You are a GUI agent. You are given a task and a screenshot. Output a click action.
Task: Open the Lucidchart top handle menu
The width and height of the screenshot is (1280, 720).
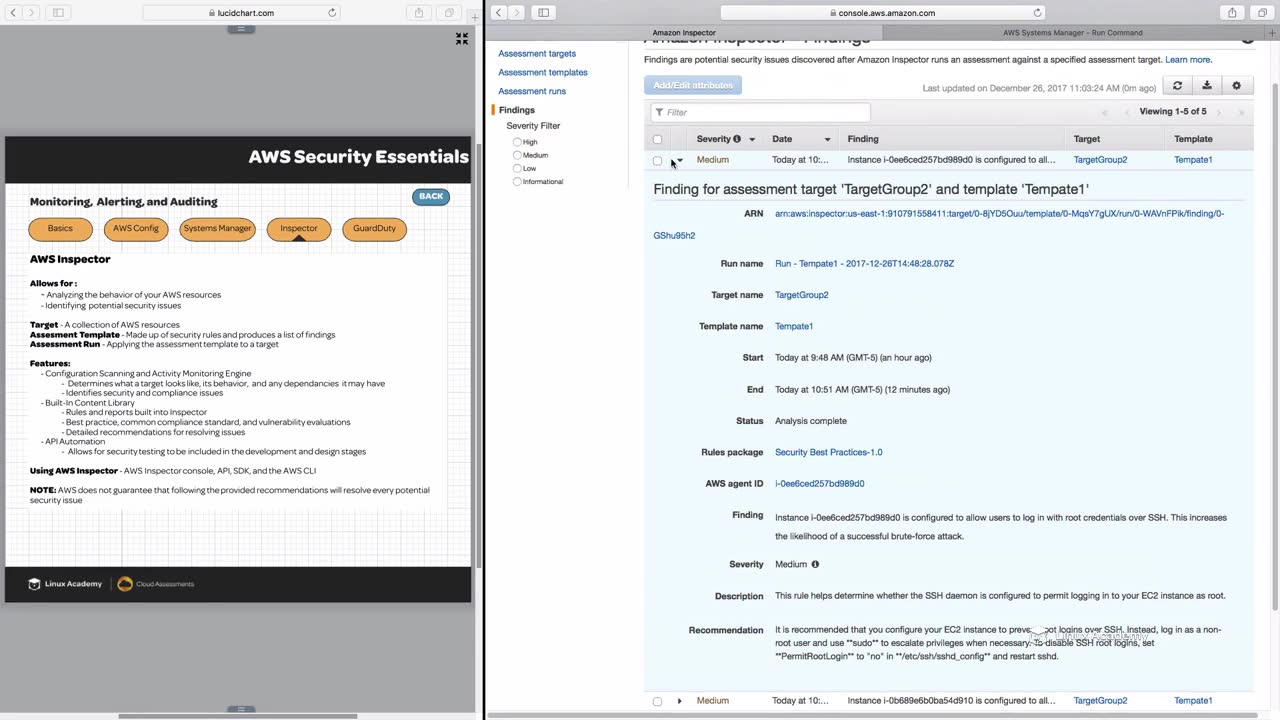(241, 29)
